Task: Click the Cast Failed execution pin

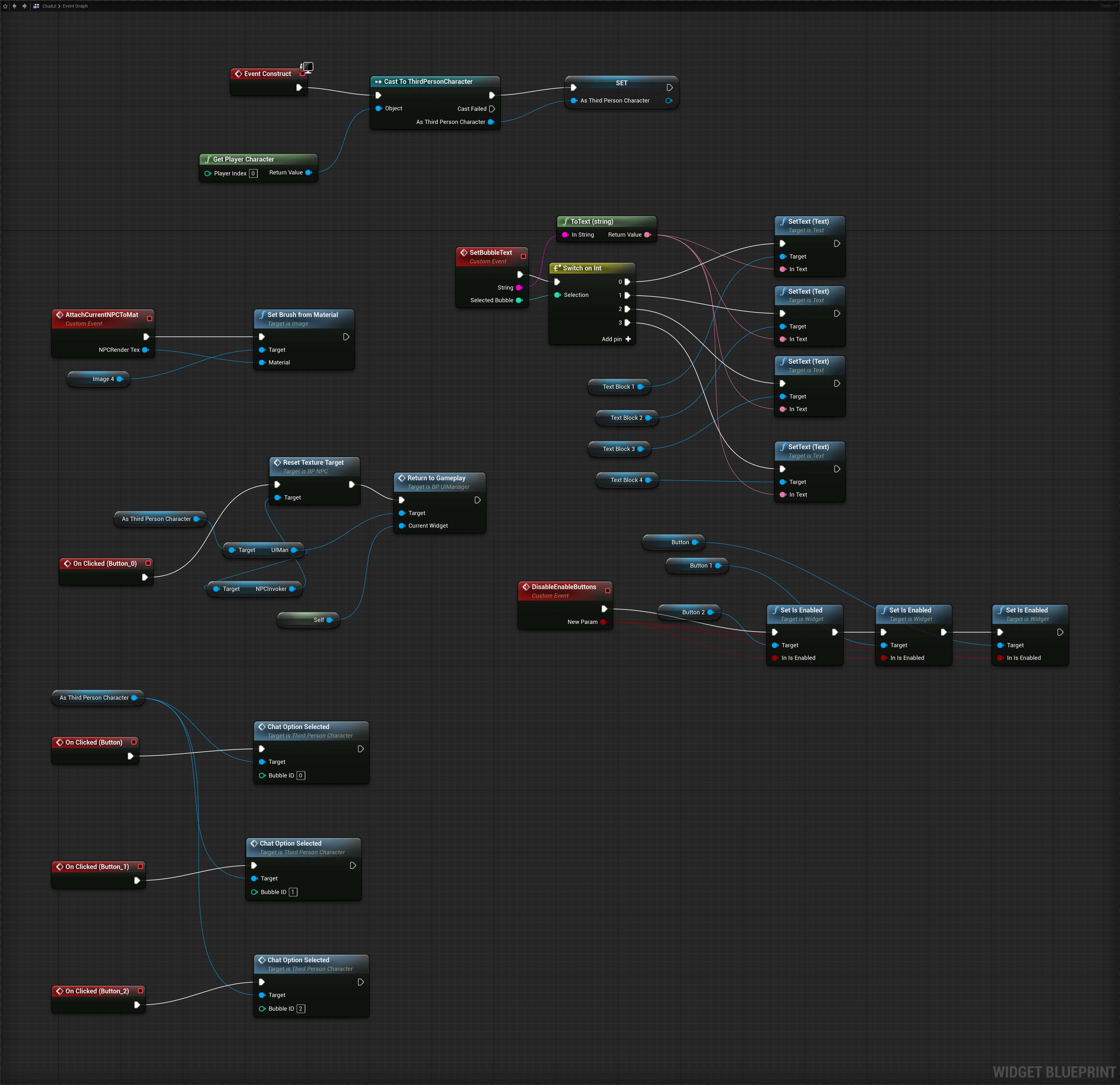Action: [x=492, y=109]
